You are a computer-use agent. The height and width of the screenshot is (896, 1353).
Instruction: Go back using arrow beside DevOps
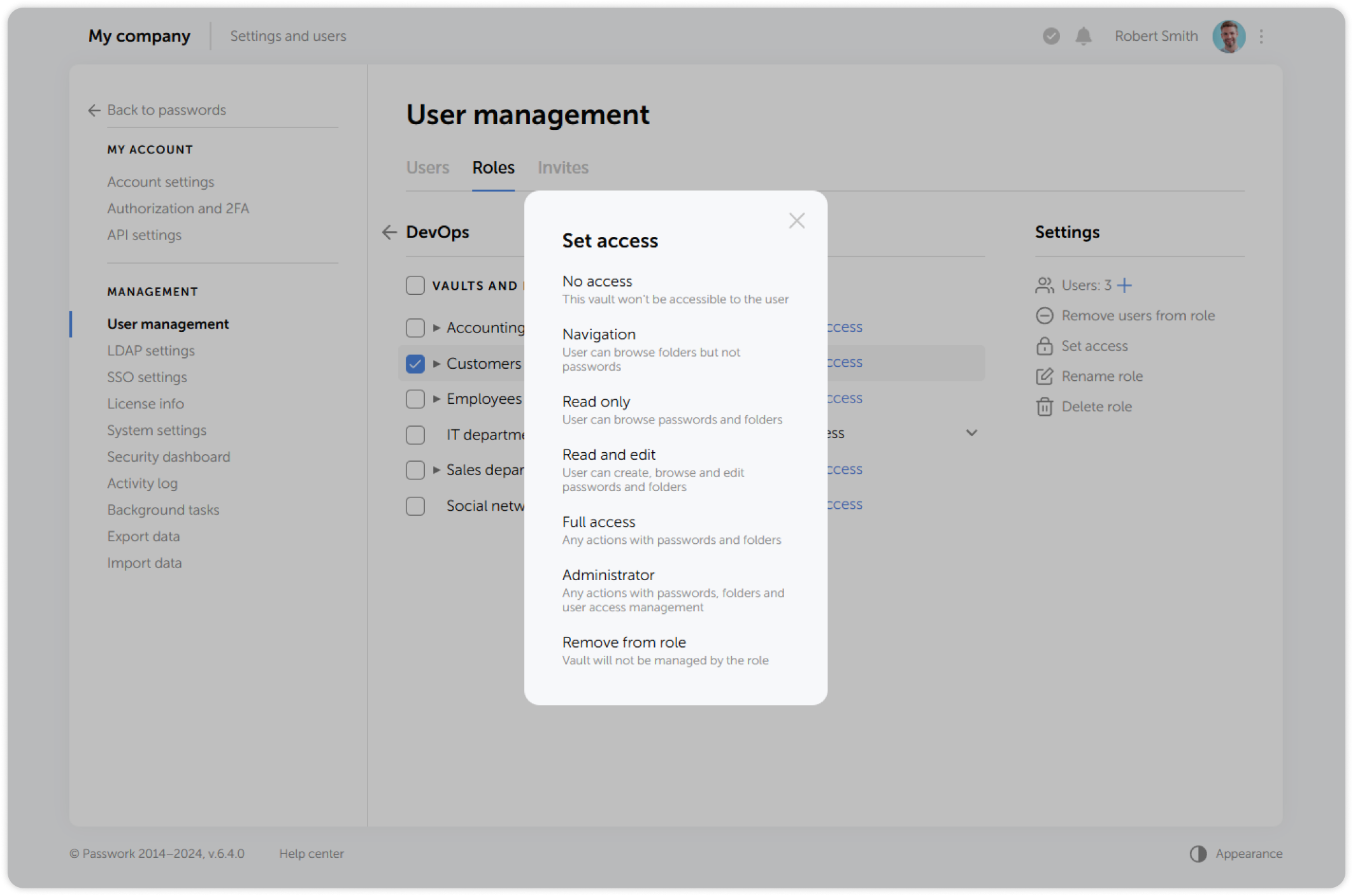click(389, 232)
